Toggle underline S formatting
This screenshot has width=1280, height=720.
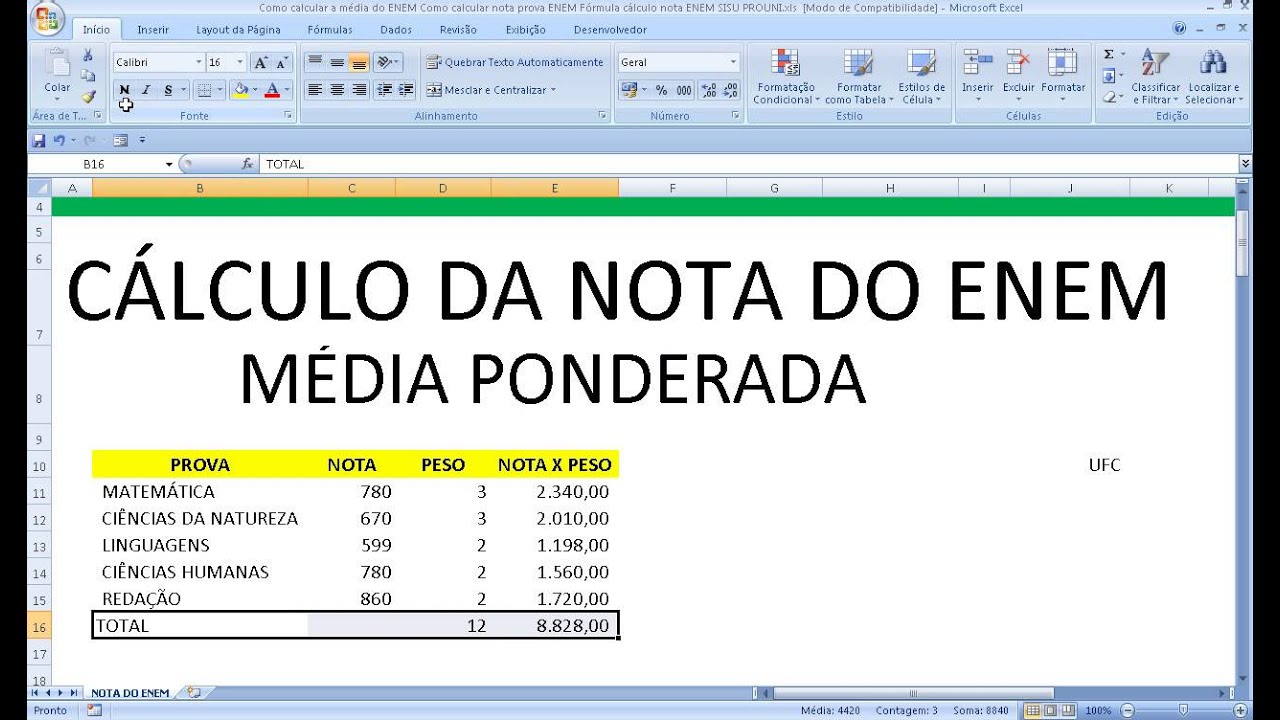pyautogui.click(x=168, y=90)
